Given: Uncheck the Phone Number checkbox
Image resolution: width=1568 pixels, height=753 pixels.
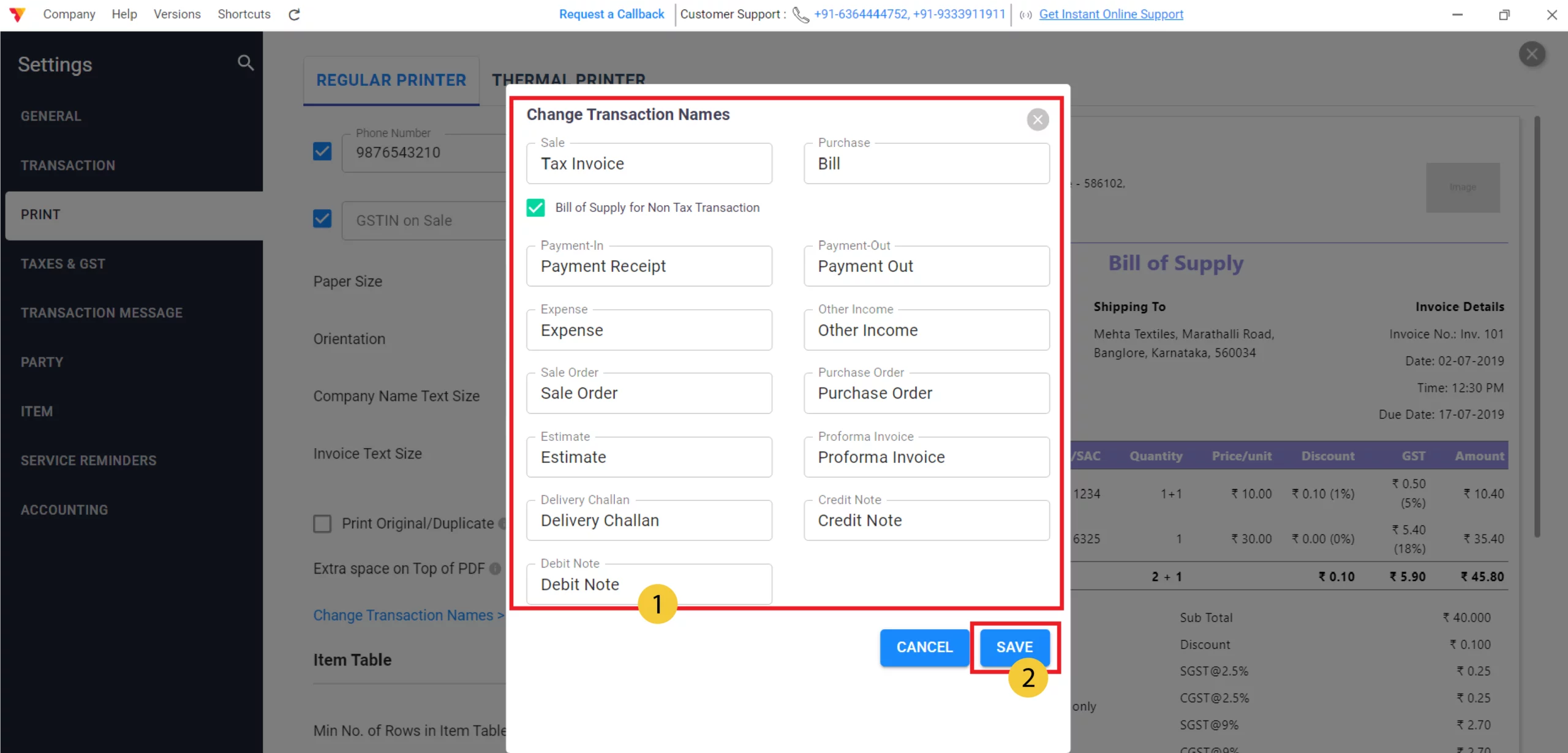Looking at the screenshot, I should [x=322, y=151].
